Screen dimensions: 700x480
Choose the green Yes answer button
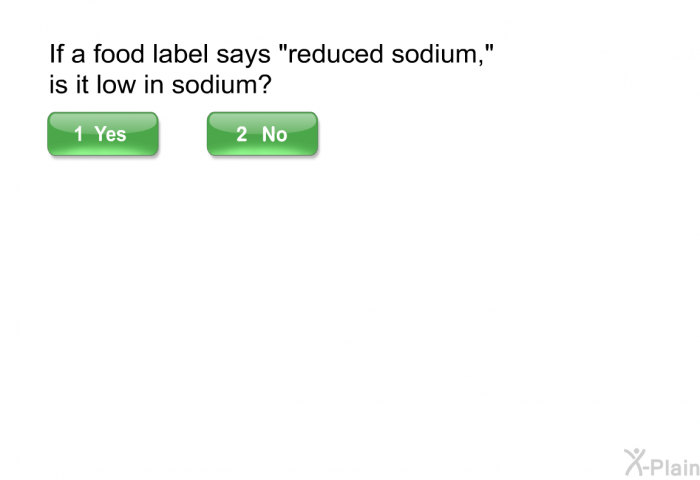point(103,134)
